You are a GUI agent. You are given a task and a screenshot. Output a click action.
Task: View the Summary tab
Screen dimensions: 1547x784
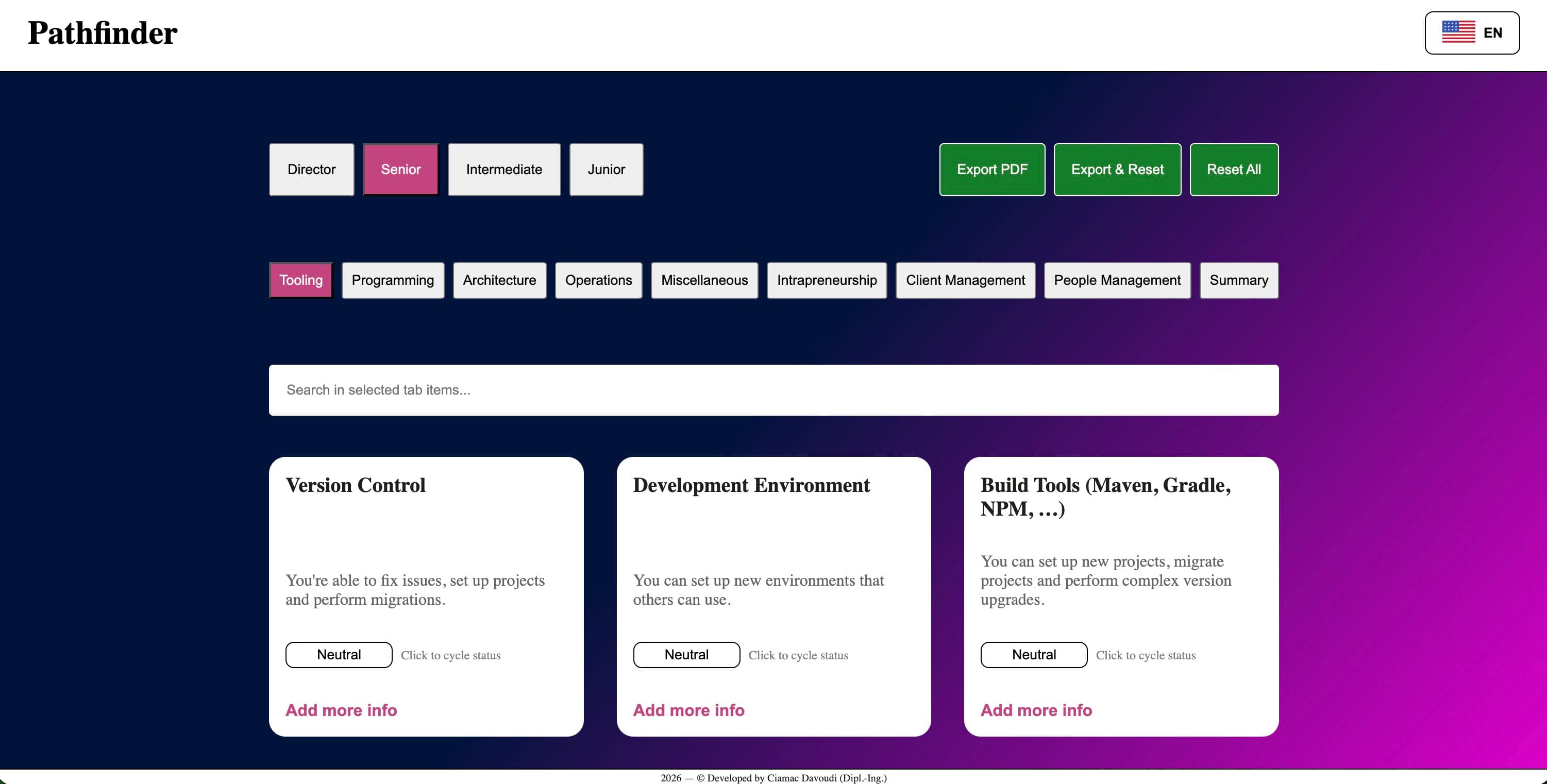pos(1238,280)
